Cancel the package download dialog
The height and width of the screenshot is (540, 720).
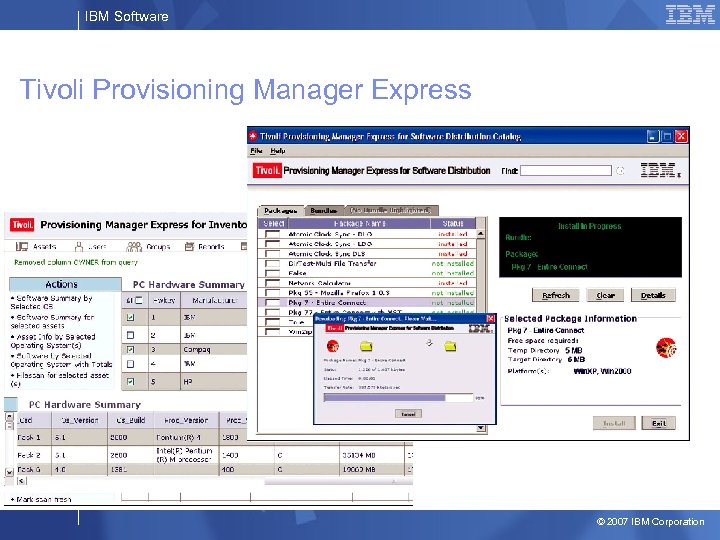coord(408,414)
